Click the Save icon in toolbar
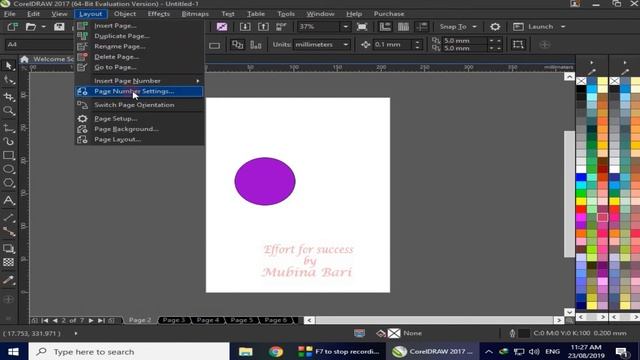The height and width of the screenshot is (360, 640). coord(59,27)
